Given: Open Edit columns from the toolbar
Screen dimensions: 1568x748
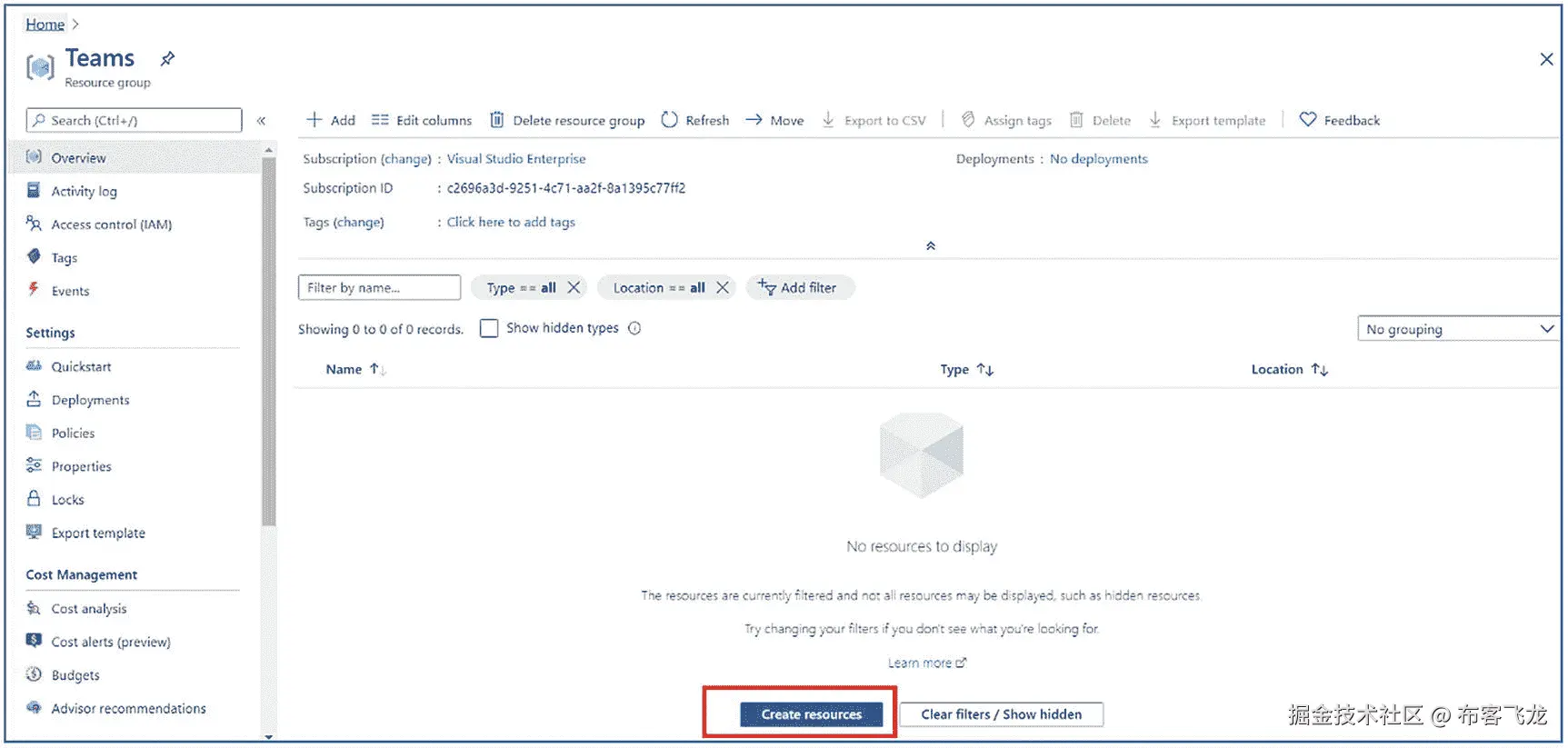Looking at the screenshot, I should click(x=422, y=120).
